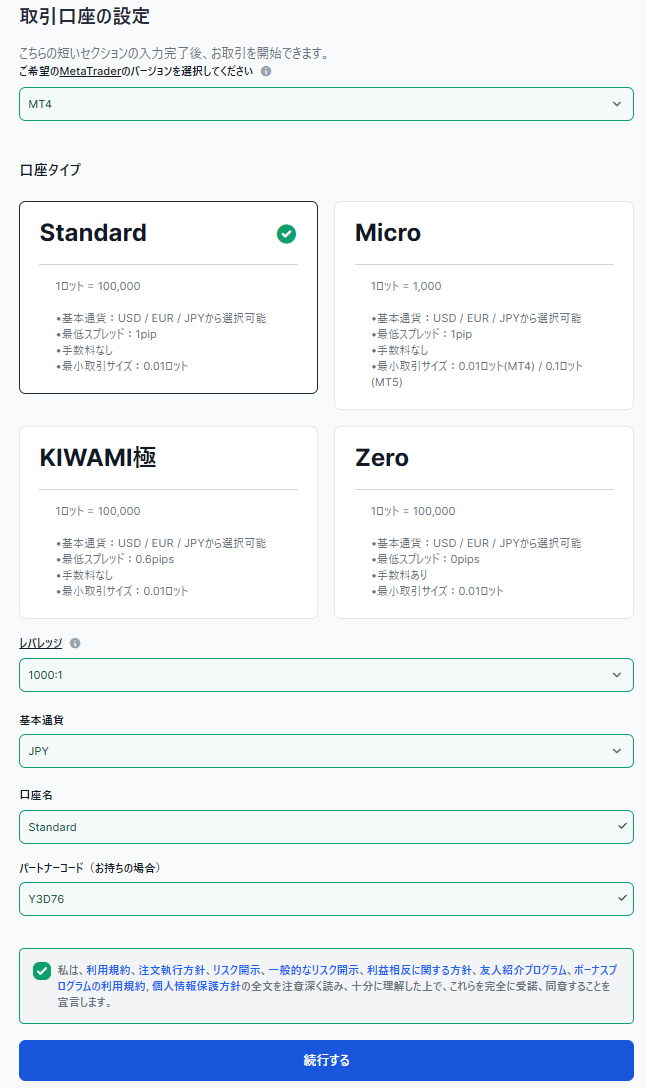This screenshot has height=1088, width=647.
Task: Open the 個人情報保護方針 link
Action: point(196,986)
